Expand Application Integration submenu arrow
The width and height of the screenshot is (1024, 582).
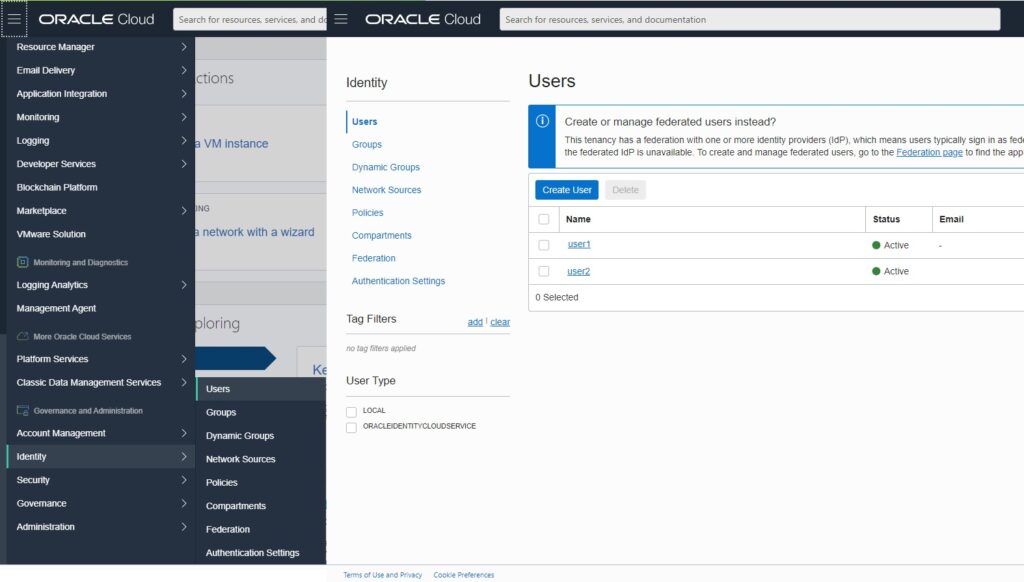[x=184, y=93]
